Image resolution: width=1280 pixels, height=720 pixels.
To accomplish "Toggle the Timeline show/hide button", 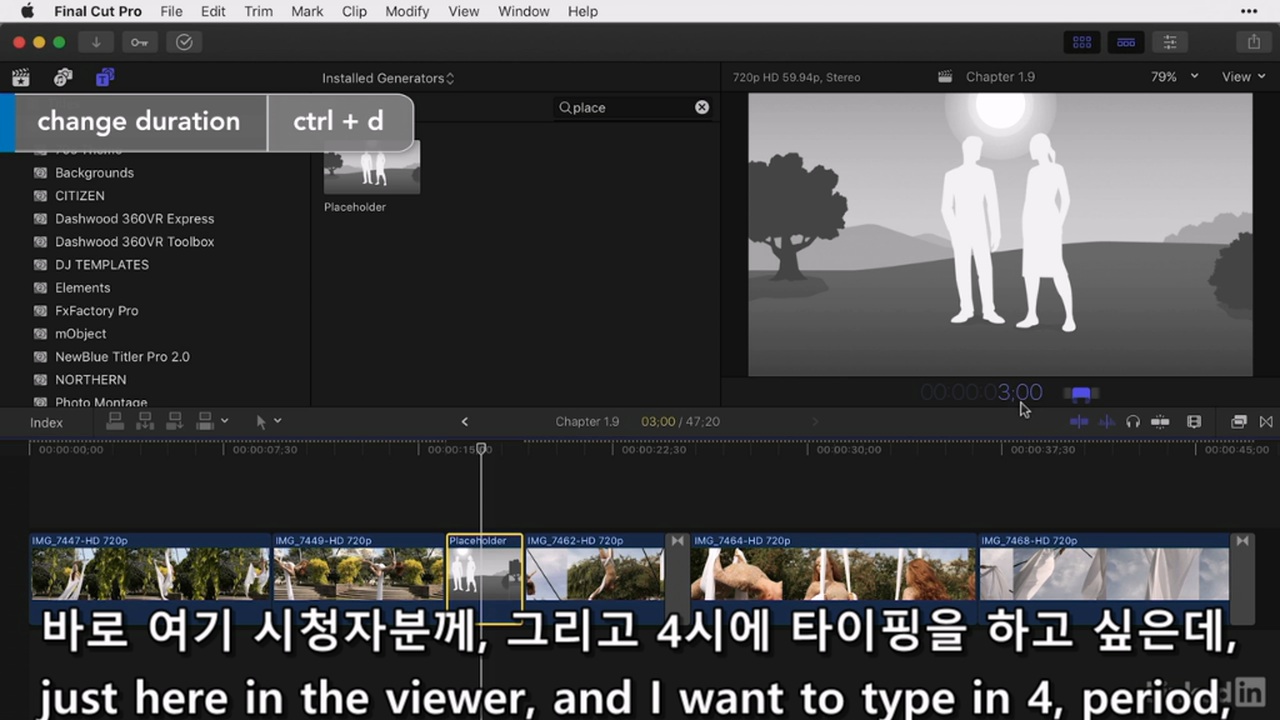I will (x=1126, y=42).
